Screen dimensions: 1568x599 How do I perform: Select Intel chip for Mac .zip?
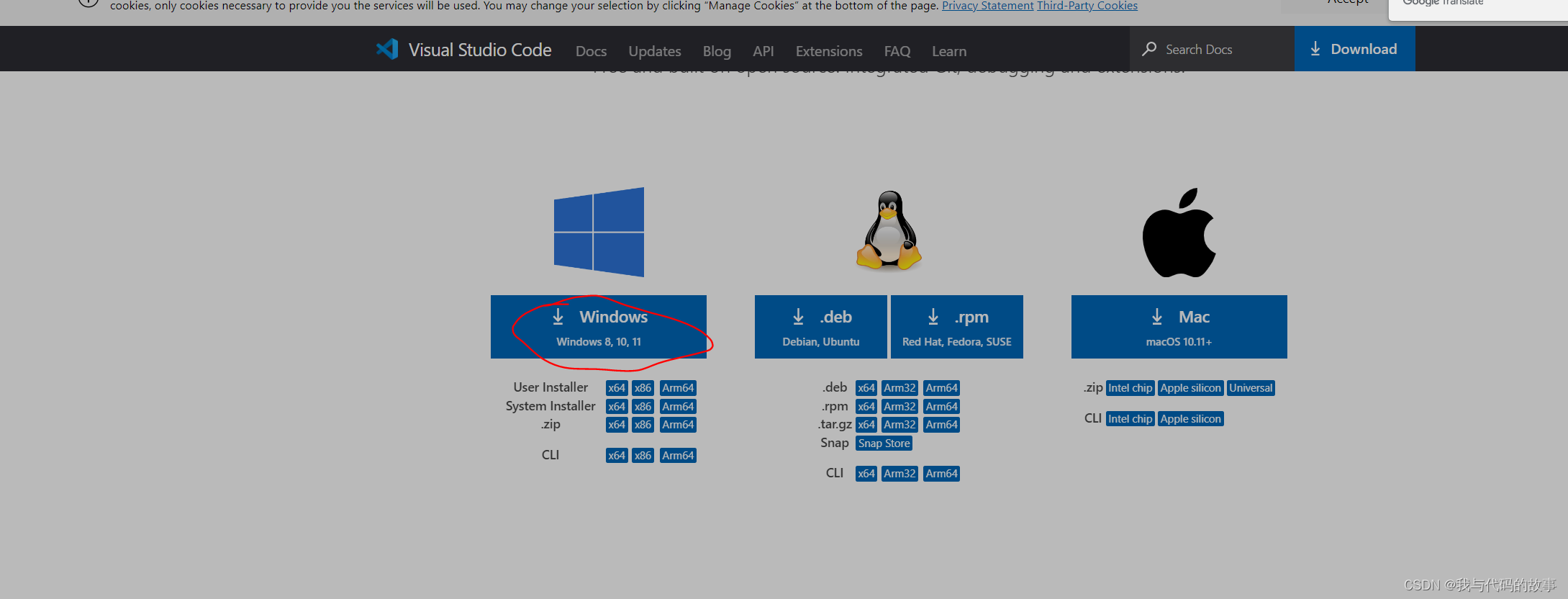pos(1130,388)
